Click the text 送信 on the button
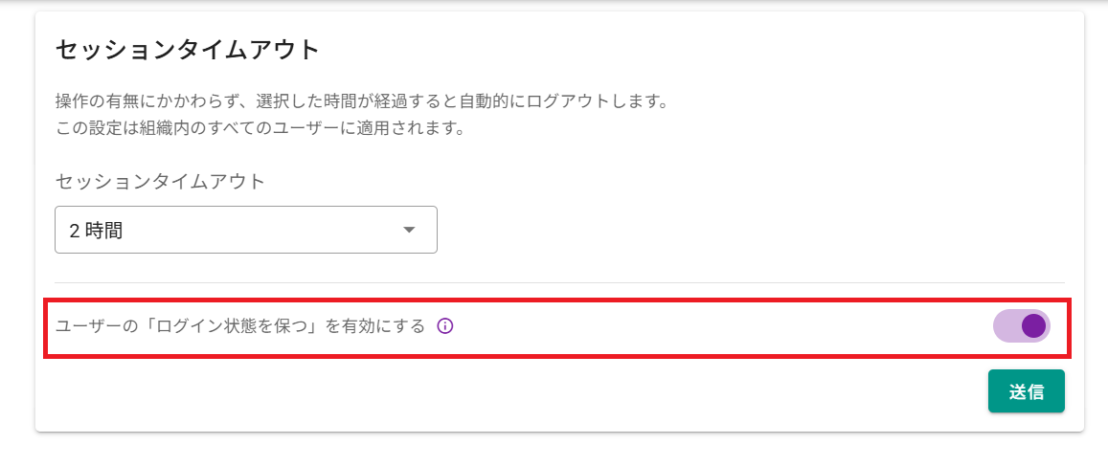 [x=1026, y=392]
